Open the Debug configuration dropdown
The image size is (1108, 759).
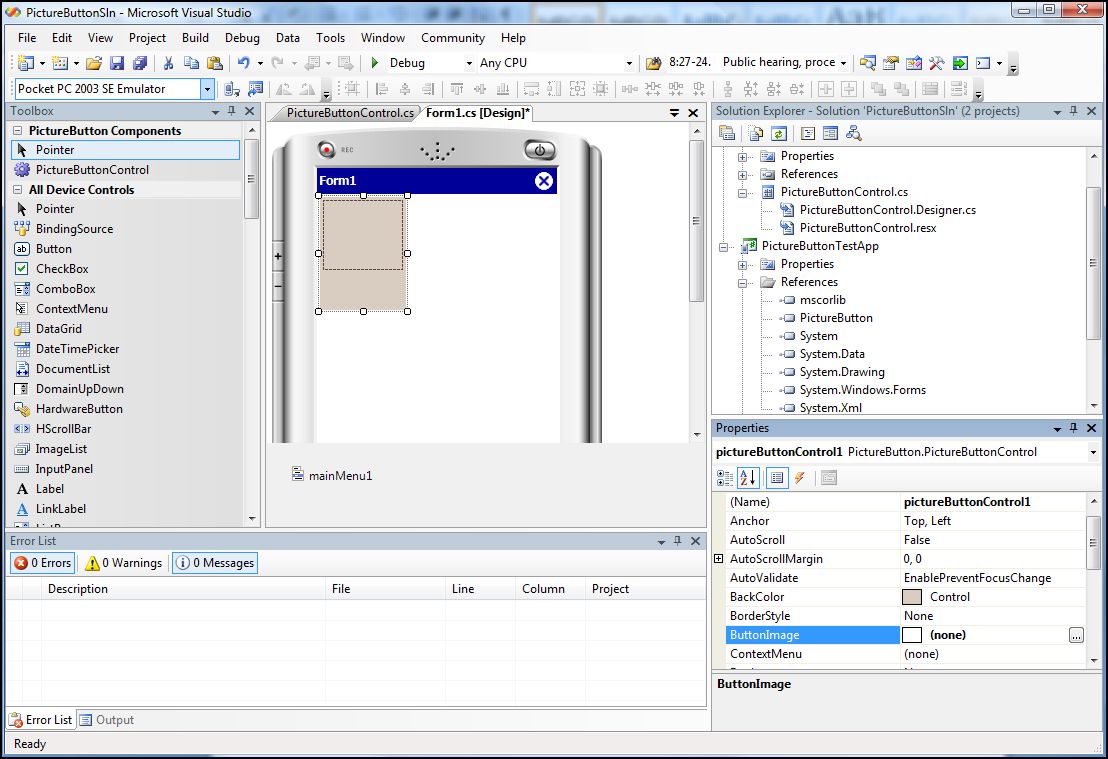[468, 64]
